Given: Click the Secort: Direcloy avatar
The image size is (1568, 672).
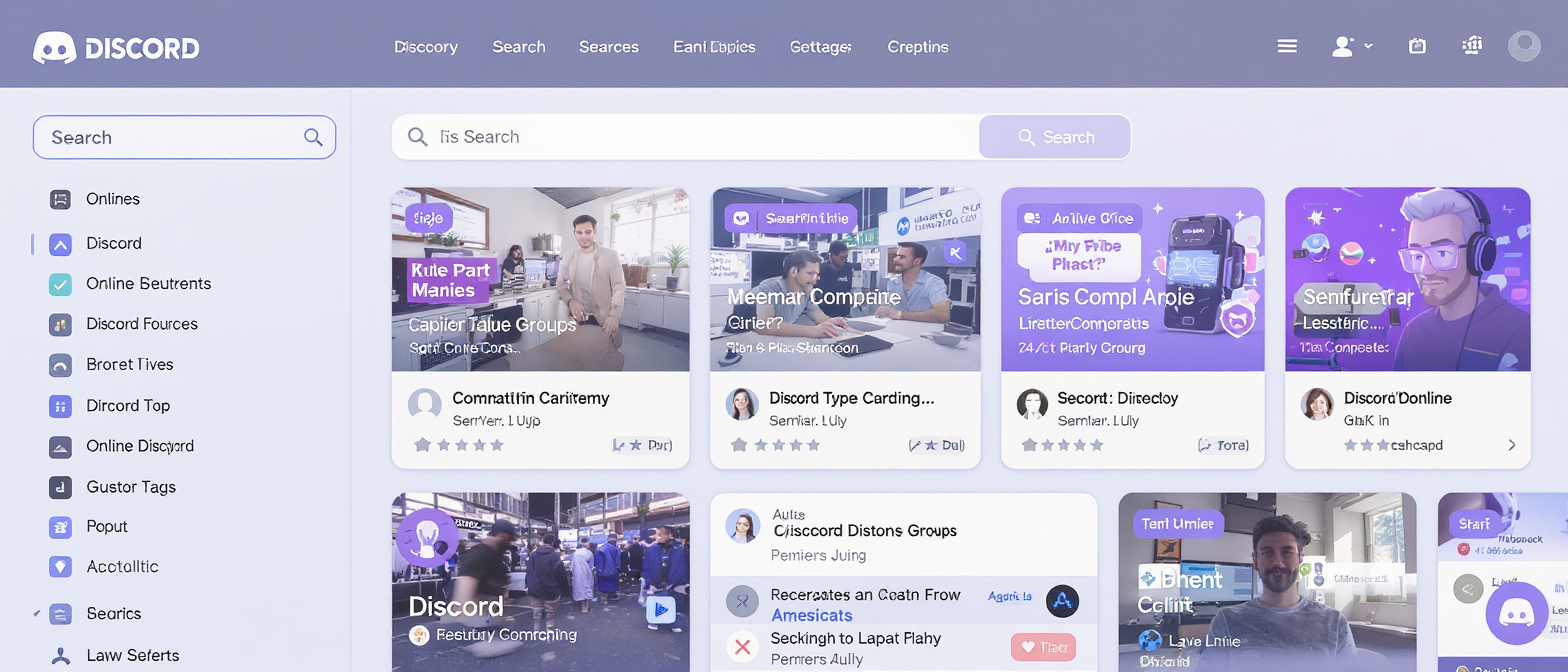Looking at the screenshot, I should point(1032,405).
